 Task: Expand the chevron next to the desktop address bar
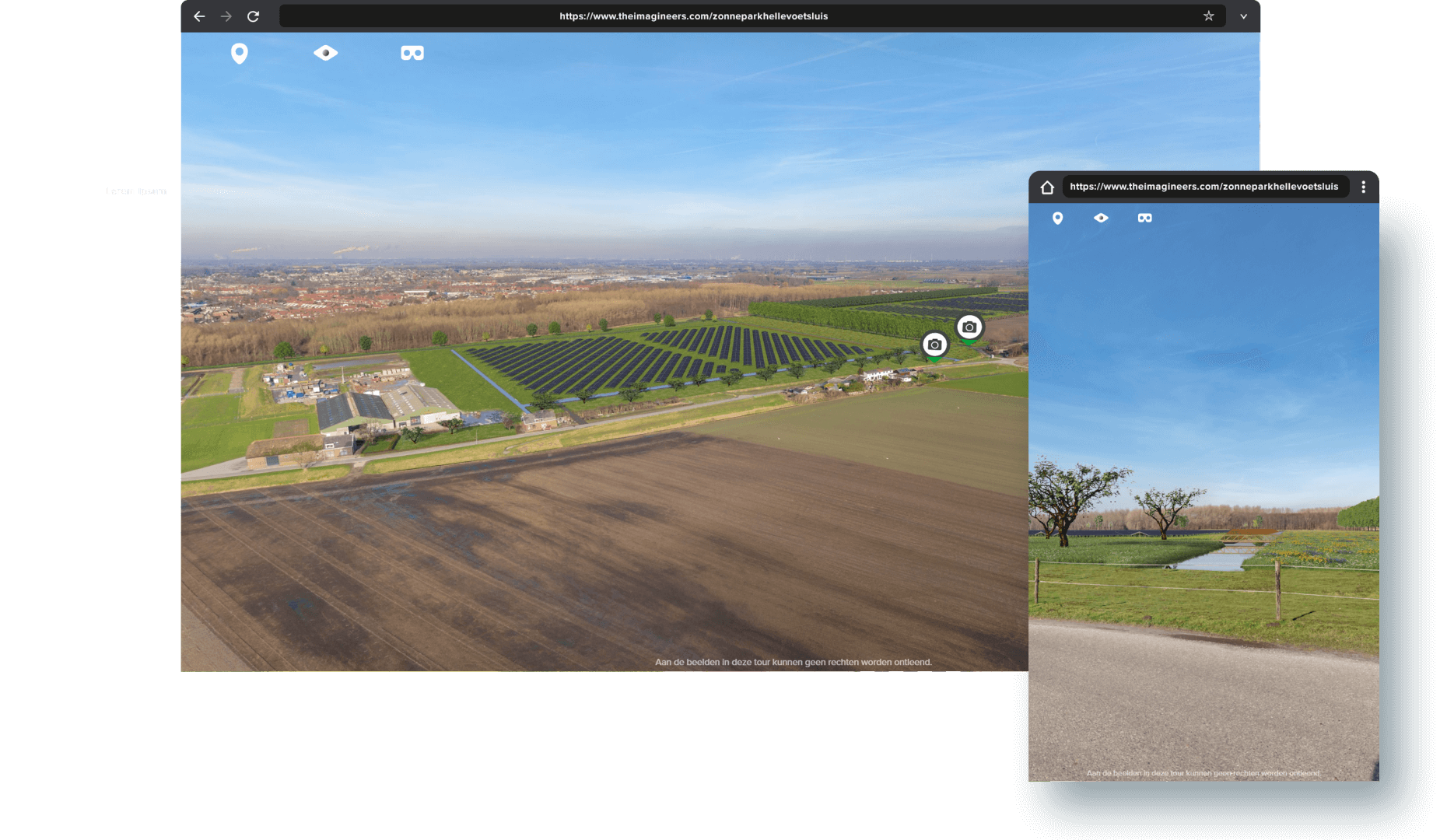click(x=1243, y=16)
